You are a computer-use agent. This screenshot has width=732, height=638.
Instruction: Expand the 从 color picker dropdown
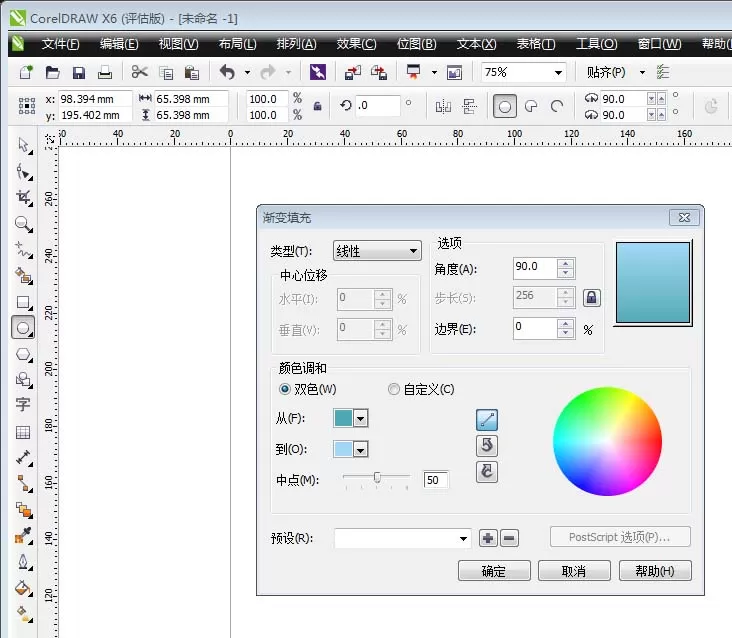coord(360,419)
